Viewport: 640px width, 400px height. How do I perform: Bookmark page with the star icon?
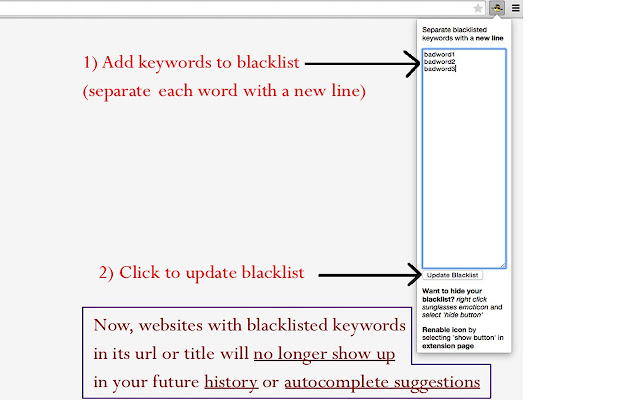click(478, 8)
